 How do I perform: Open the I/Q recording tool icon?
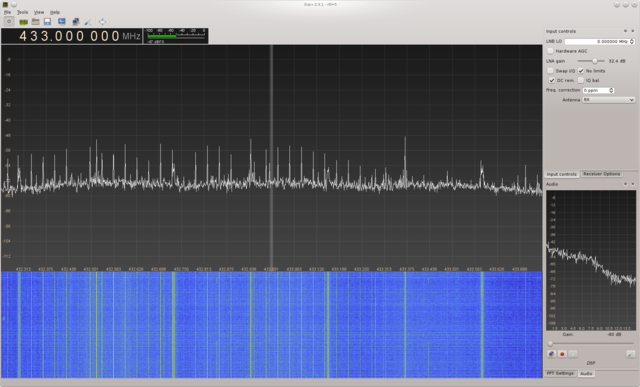pos(62,22)
